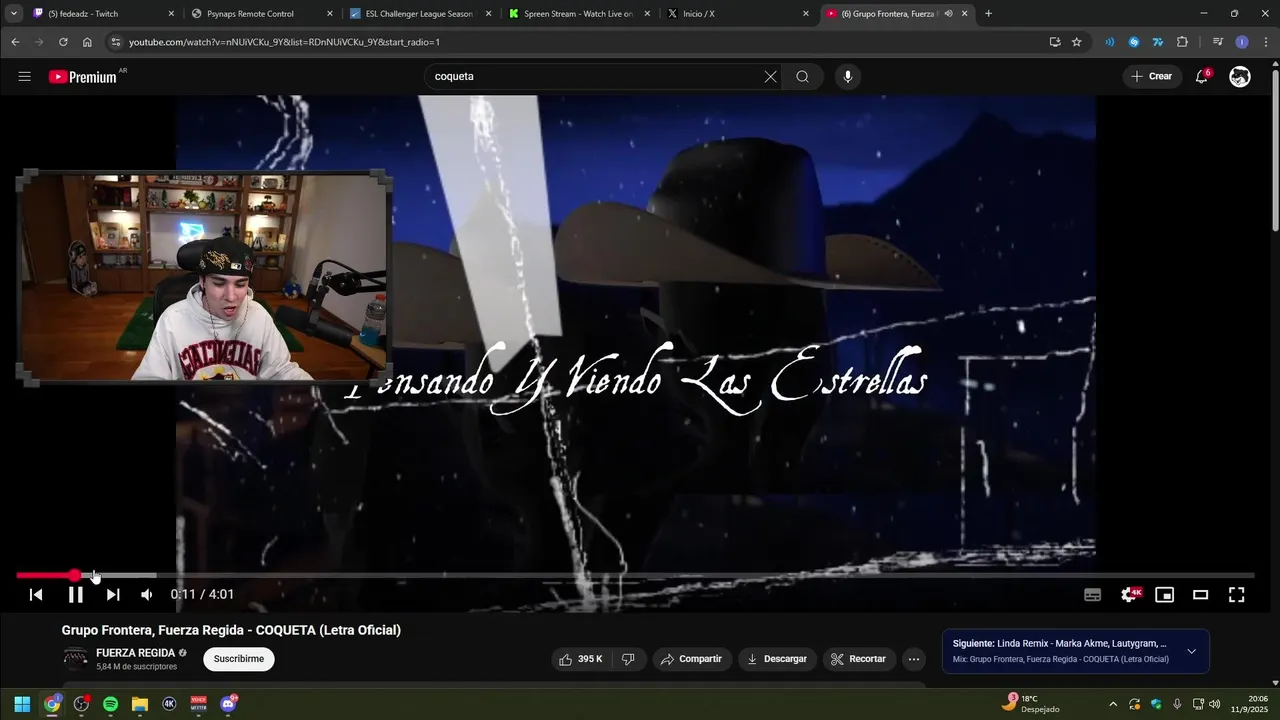The width and height of the screenshot is (1280, 720).
Task: Open the FUERZA REGIDA channel avatar
Action: (75, 658)
